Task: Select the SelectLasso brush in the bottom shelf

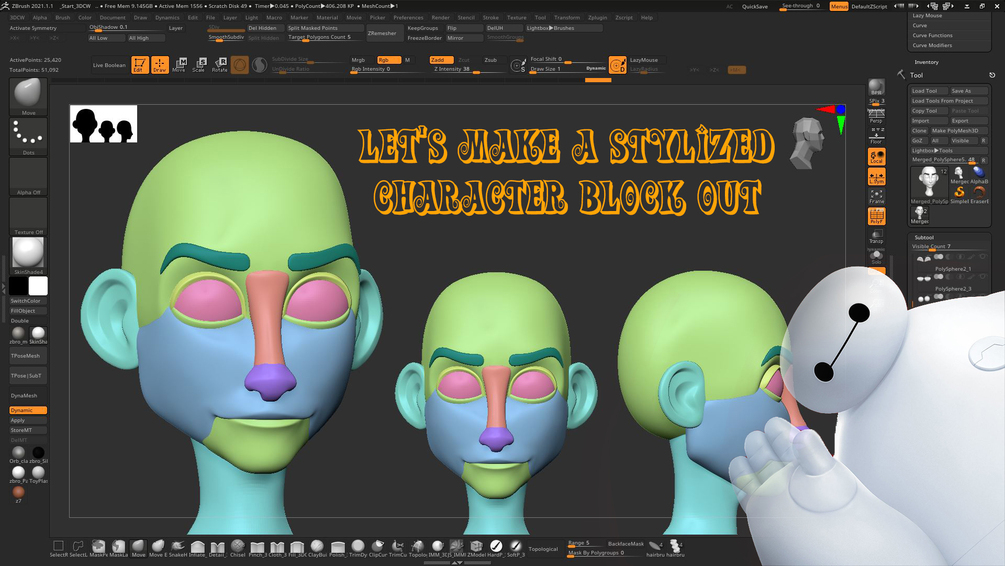Action: (x=78, y=548)
